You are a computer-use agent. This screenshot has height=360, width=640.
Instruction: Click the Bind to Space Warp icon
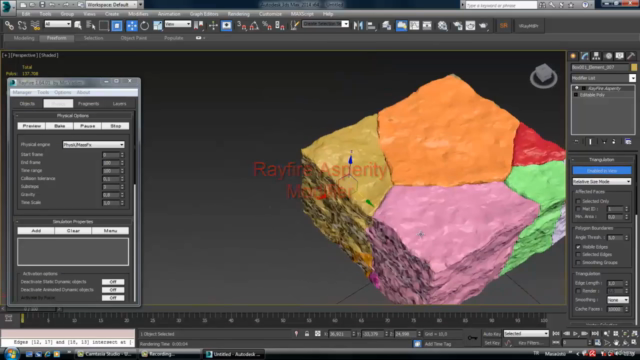[x=36, y=26]
